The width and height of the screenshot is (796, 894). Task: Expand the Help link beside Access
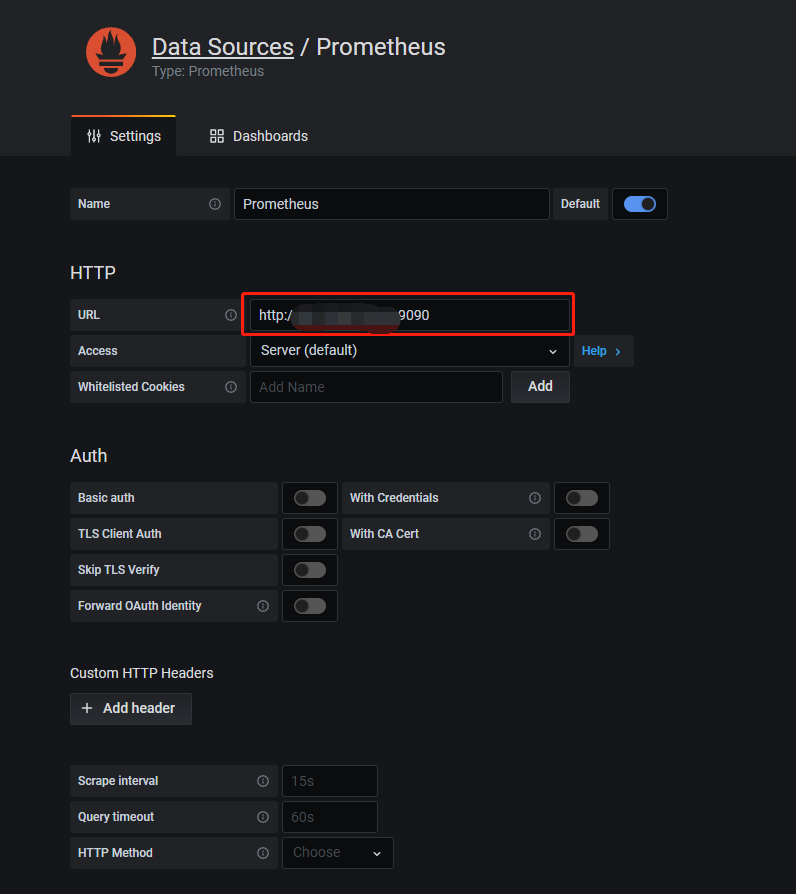coord(602,351)
